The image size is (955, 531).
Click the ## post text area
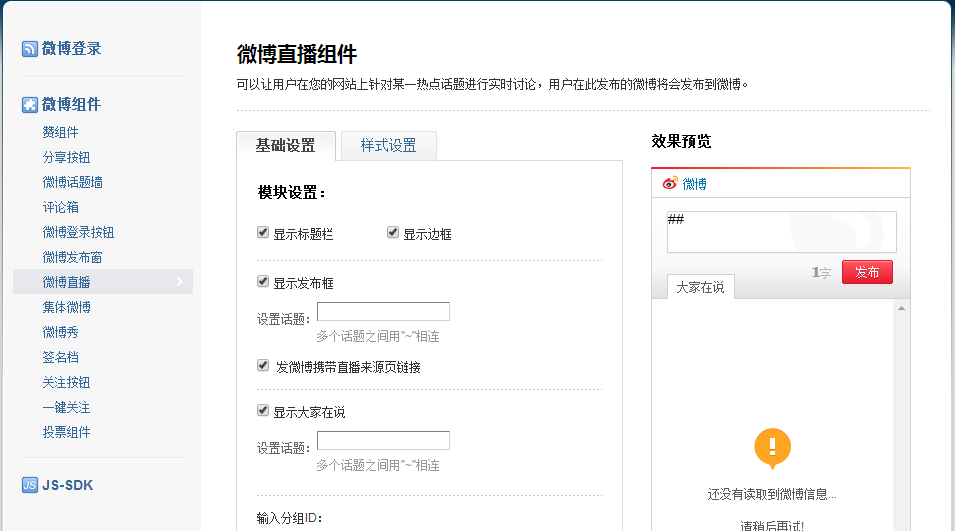coord(781,232)
